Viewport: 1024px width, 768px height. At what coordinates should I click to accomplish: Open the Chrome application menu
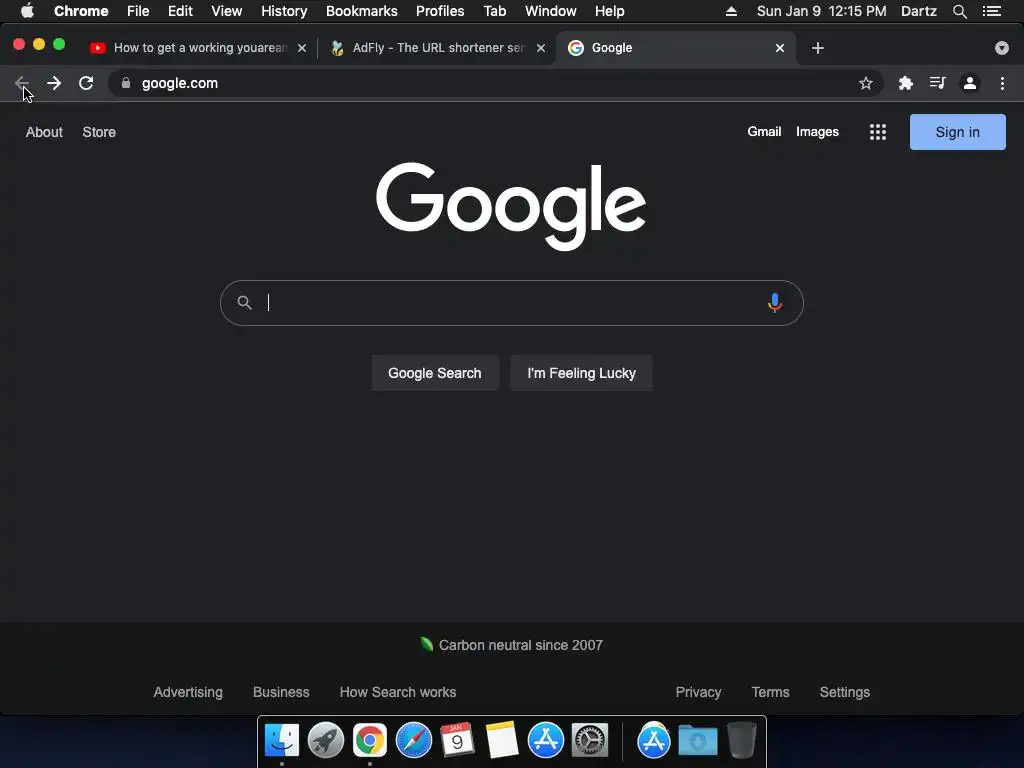tap(81, 11)
